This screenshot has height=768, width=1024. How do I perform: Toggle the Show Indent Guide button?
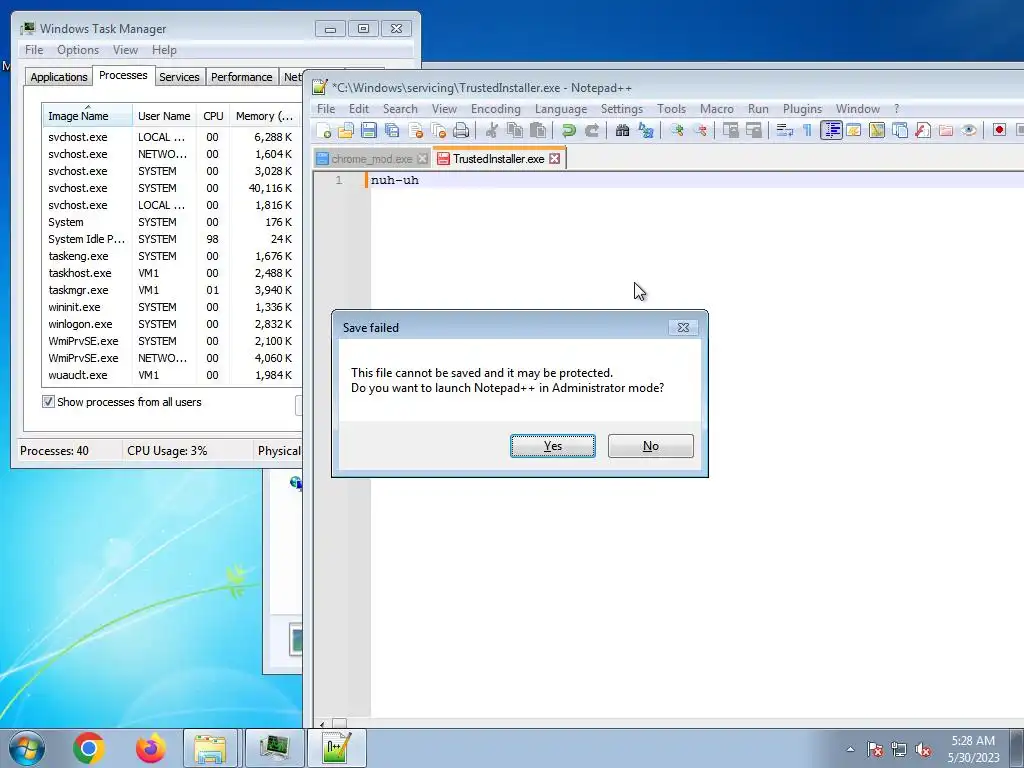[x=831, y=131]
